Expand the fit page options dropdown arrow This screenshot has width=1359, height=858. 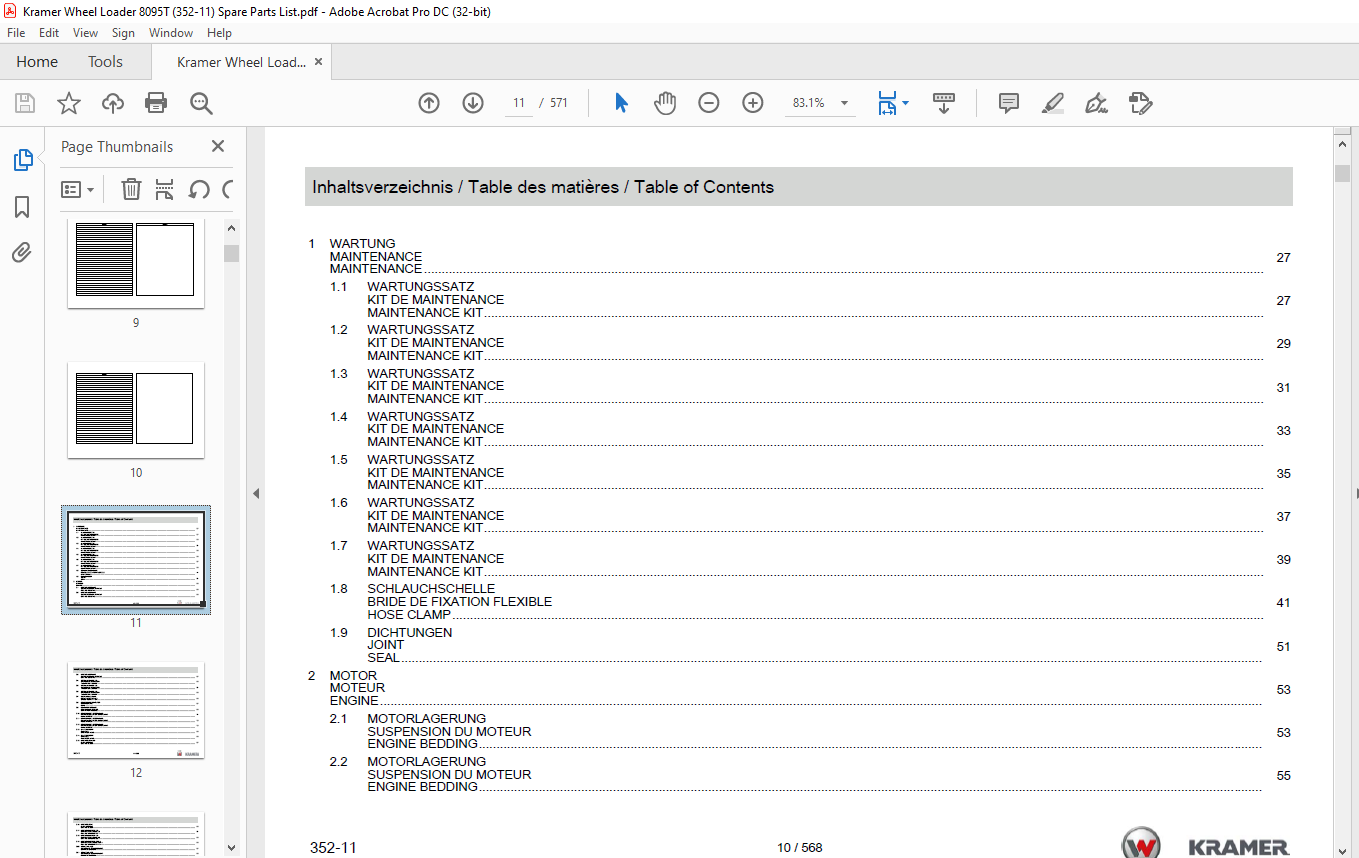pos(906,103)
